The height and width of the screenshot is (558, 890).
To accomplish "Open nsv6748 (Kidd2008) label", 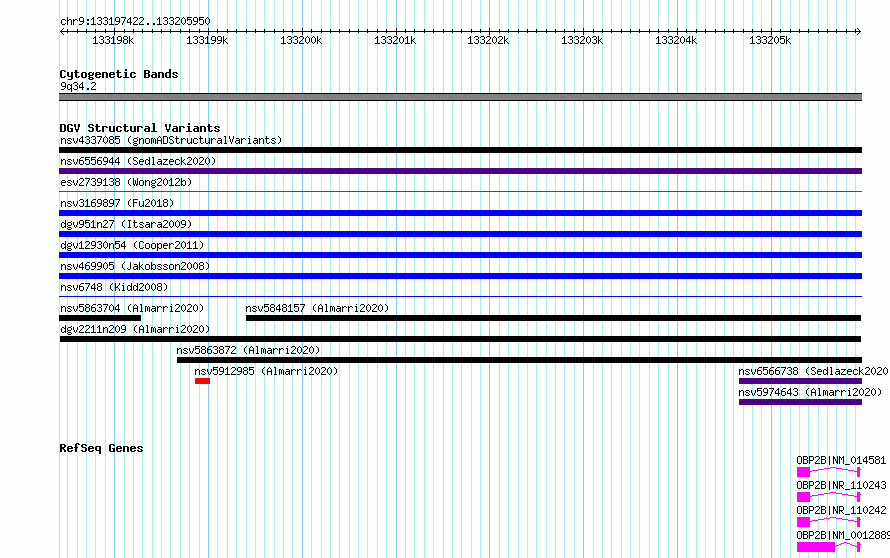I will (114, 287).
